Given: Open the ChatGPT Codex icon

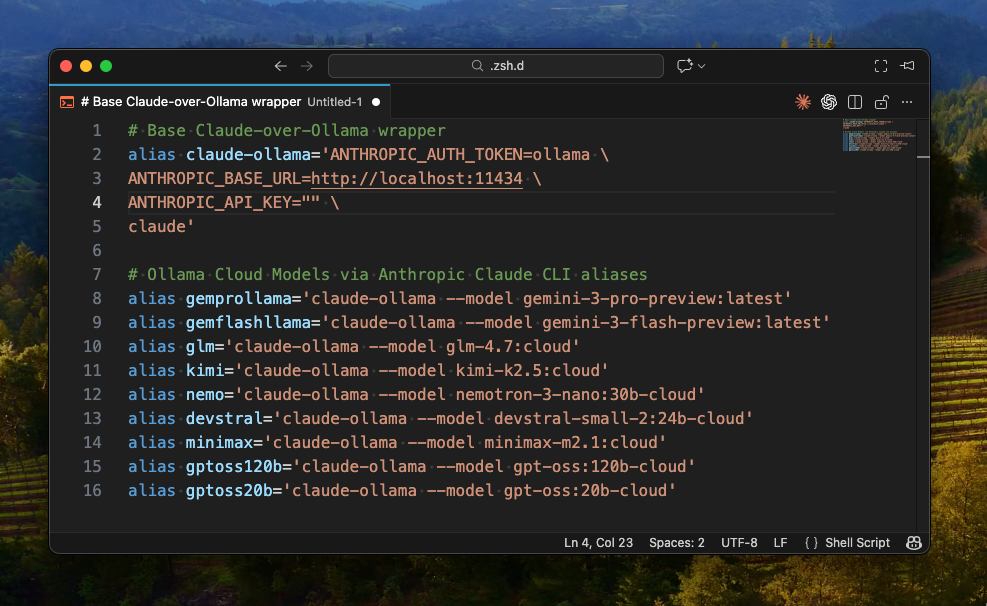Looking at the screenshot, I should pyautogui.click(x=828, y=102).
